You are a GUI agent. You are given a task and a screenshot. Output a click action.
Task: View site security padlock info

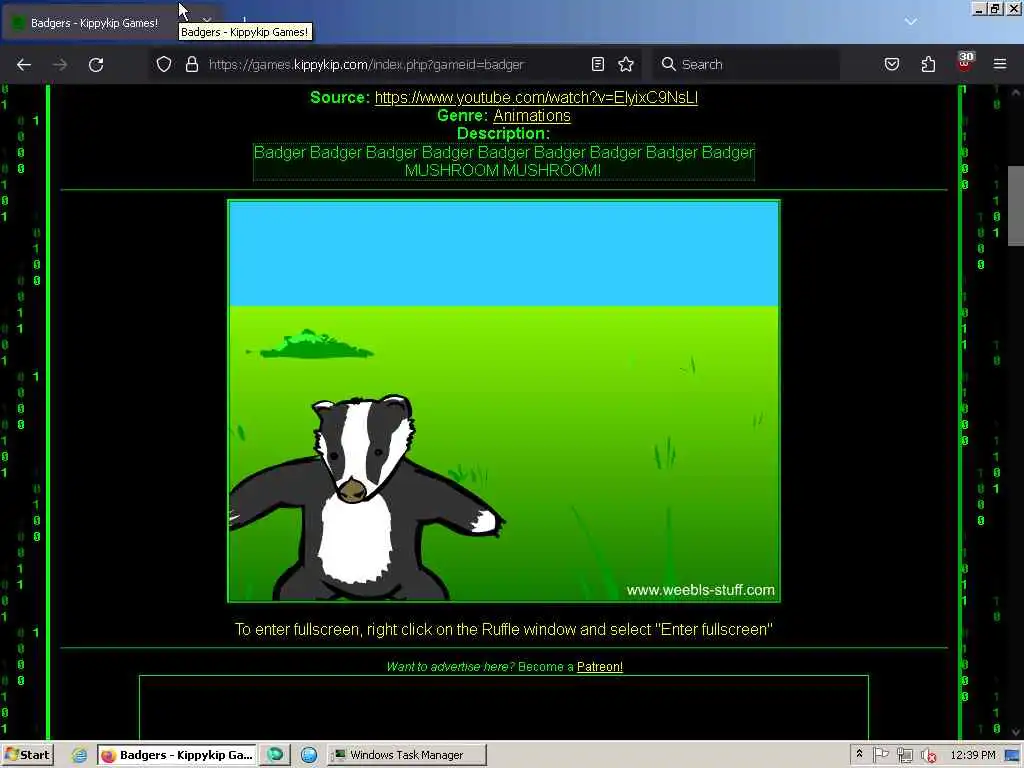click(x=191, y=64)
